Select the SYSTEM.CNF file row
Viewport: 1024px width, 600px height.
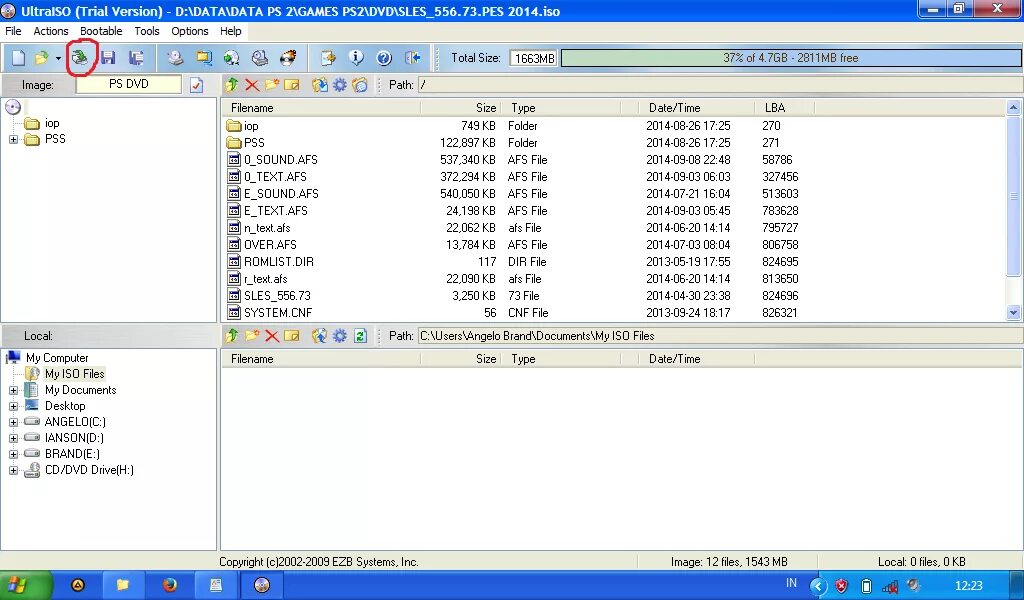(513, 313)
